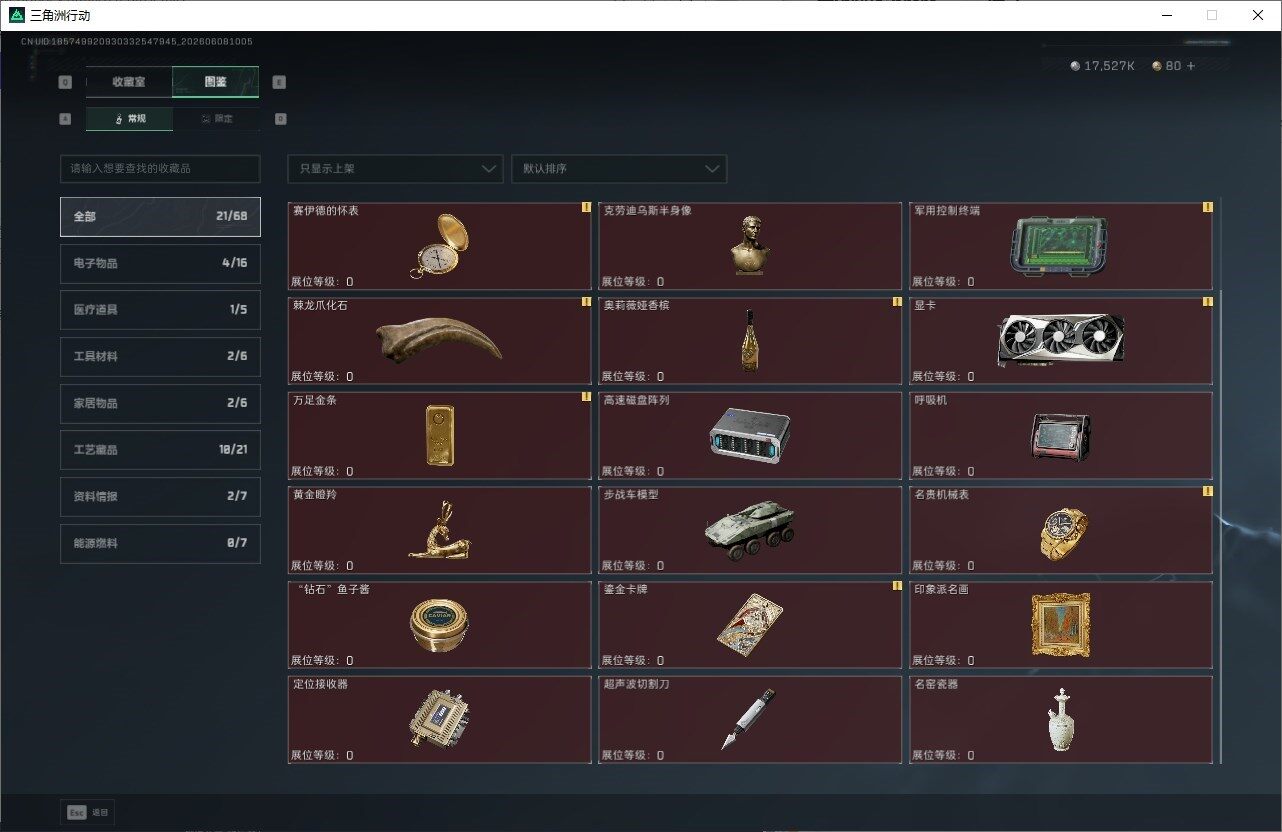This screenshot has height=832, width=1282.
Task: Click the Esc 返回 back button
Action: point(88,812)
